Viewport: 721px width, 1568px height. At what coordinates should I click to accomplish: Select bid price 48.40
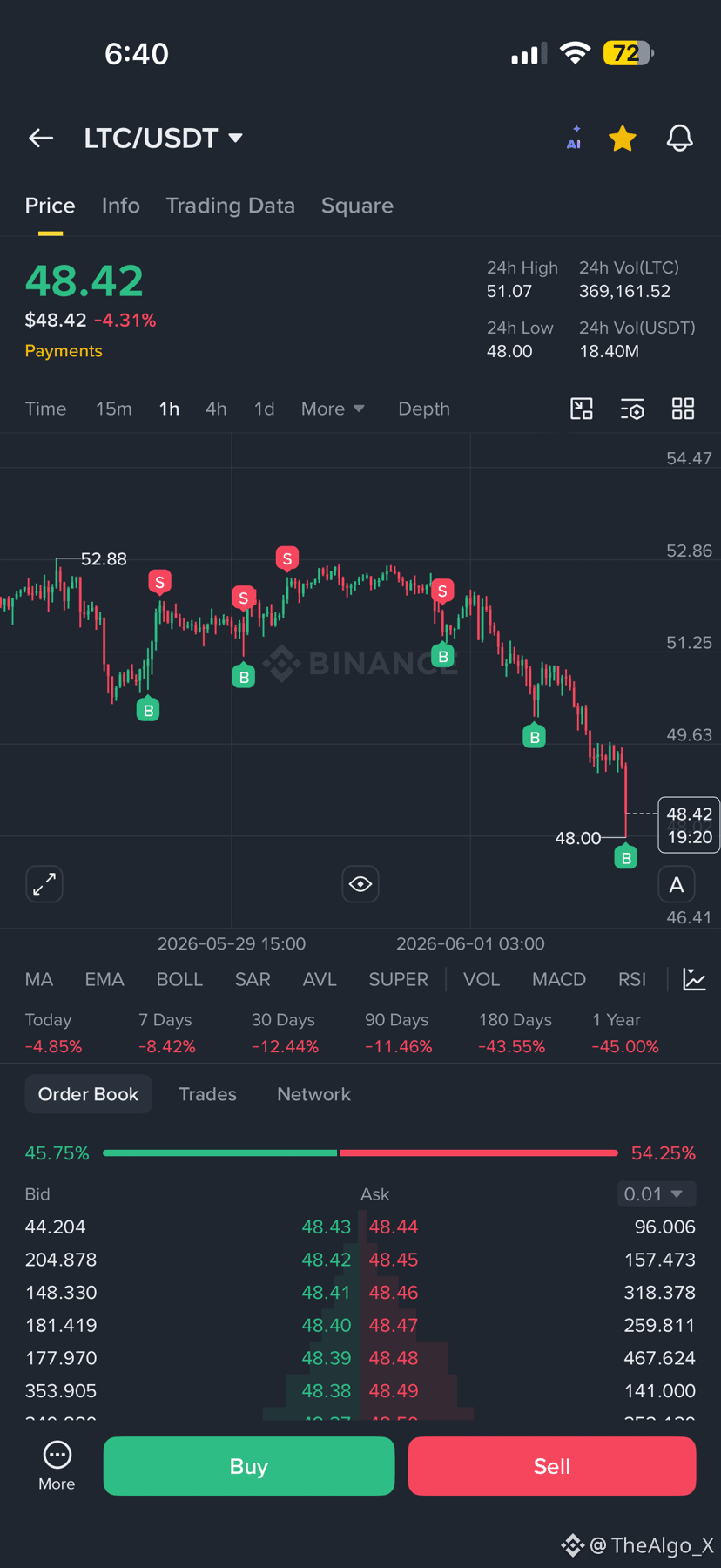tap(327, 1325)
